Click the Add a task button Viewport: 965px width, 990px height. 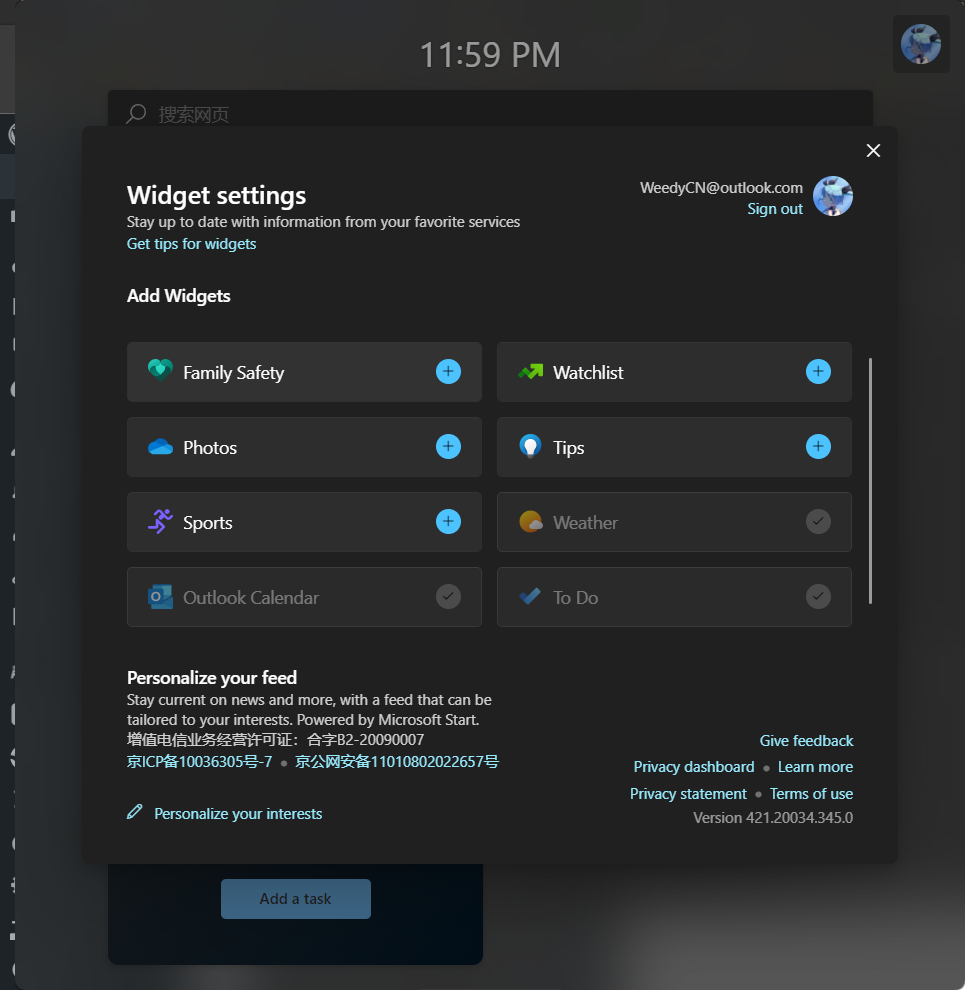coord(296,898)
